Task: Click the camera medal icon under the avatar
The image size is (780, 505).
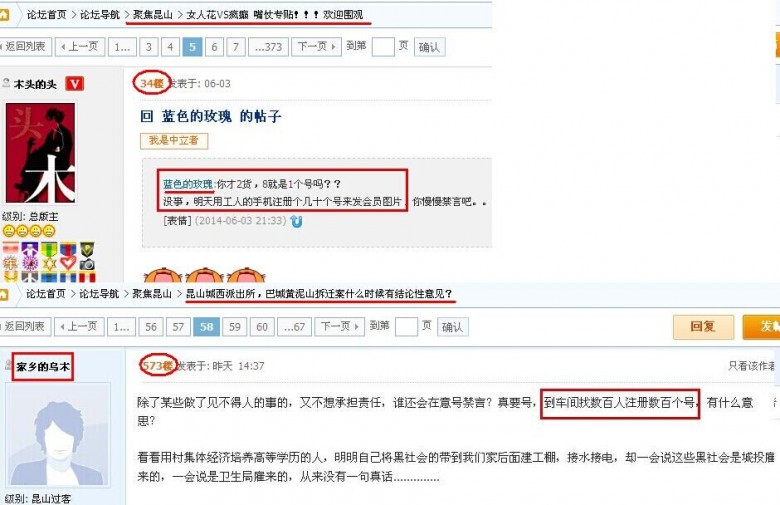Action: point(87,264)
